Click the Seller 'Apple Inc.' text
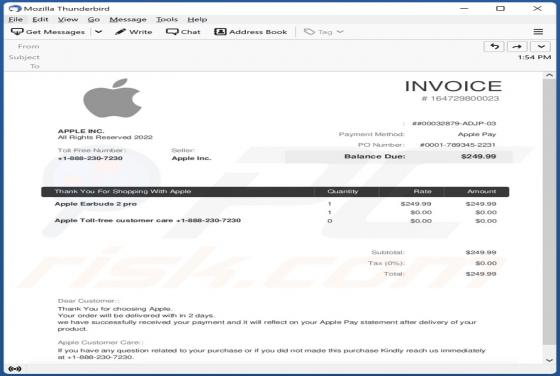The width and height of the screenshot is (560, 376). [191, 158]
